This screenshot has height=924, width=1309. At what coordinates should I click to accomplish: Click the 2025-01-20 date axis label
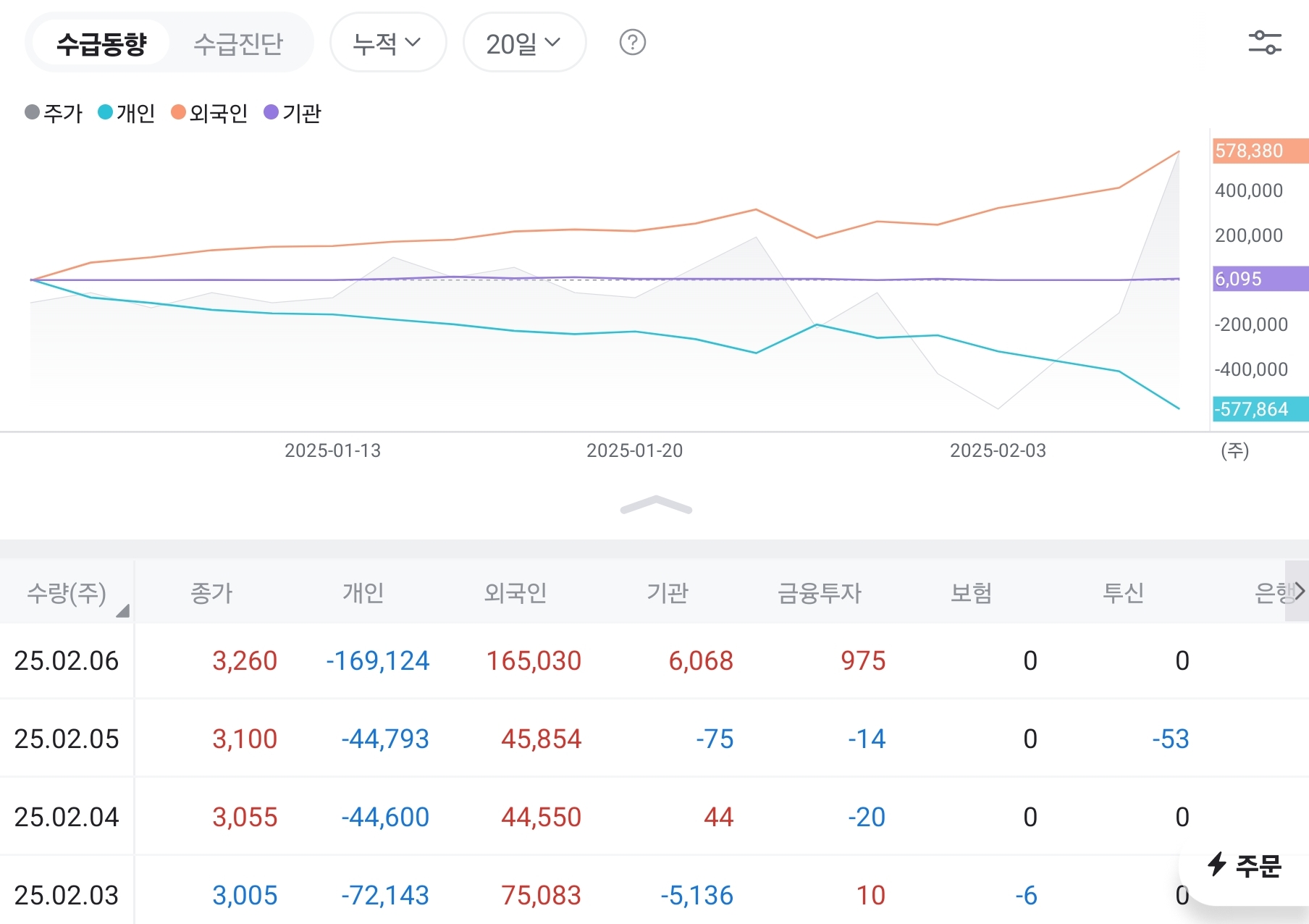tap(634, 450)
